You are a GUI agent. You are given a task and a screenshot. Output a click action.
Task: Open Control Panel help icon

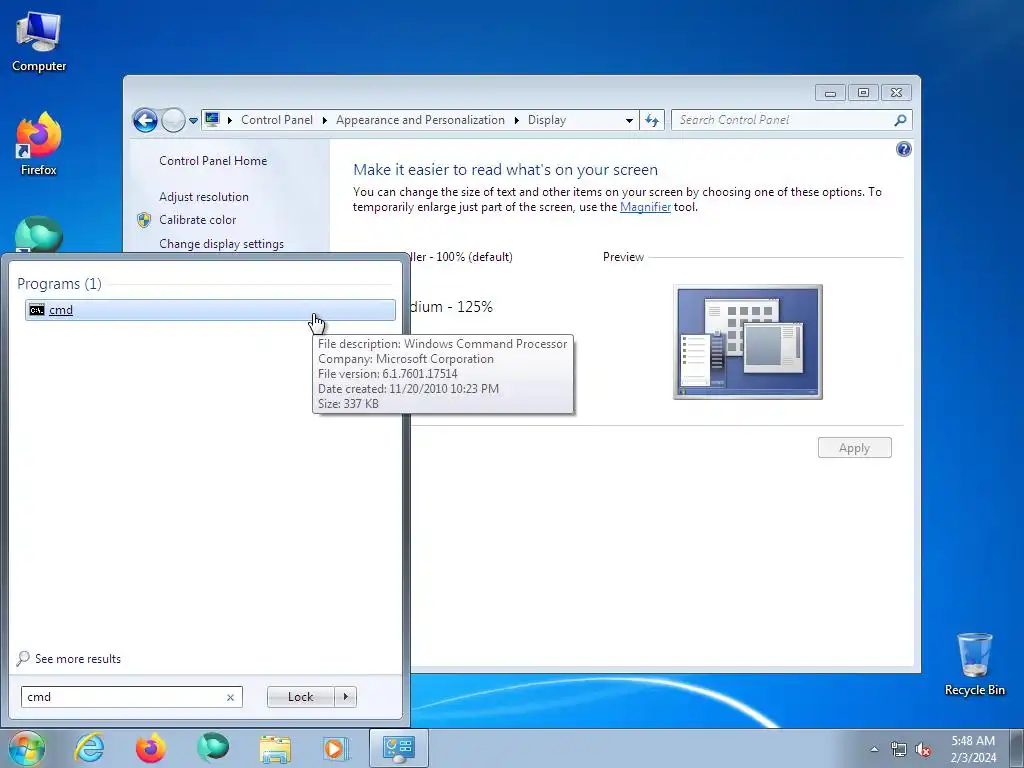(903, 150)
